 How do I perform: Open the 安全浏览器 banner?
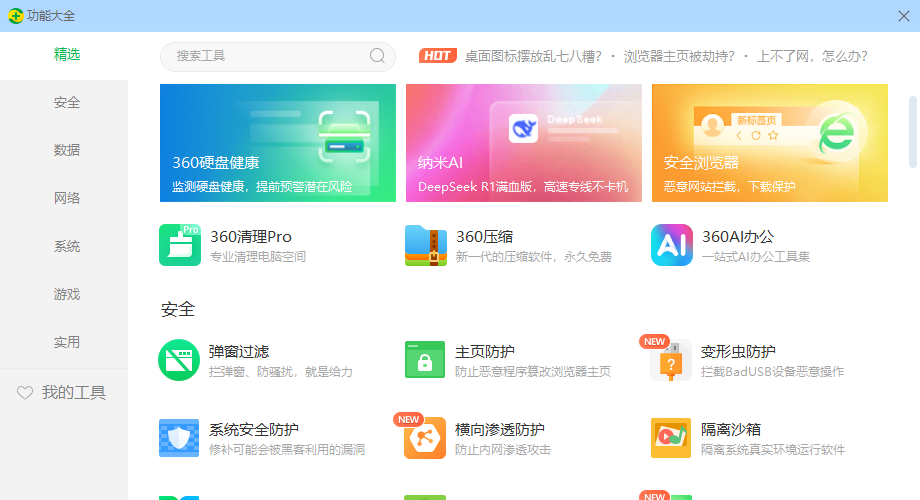(x=770, y=143)
